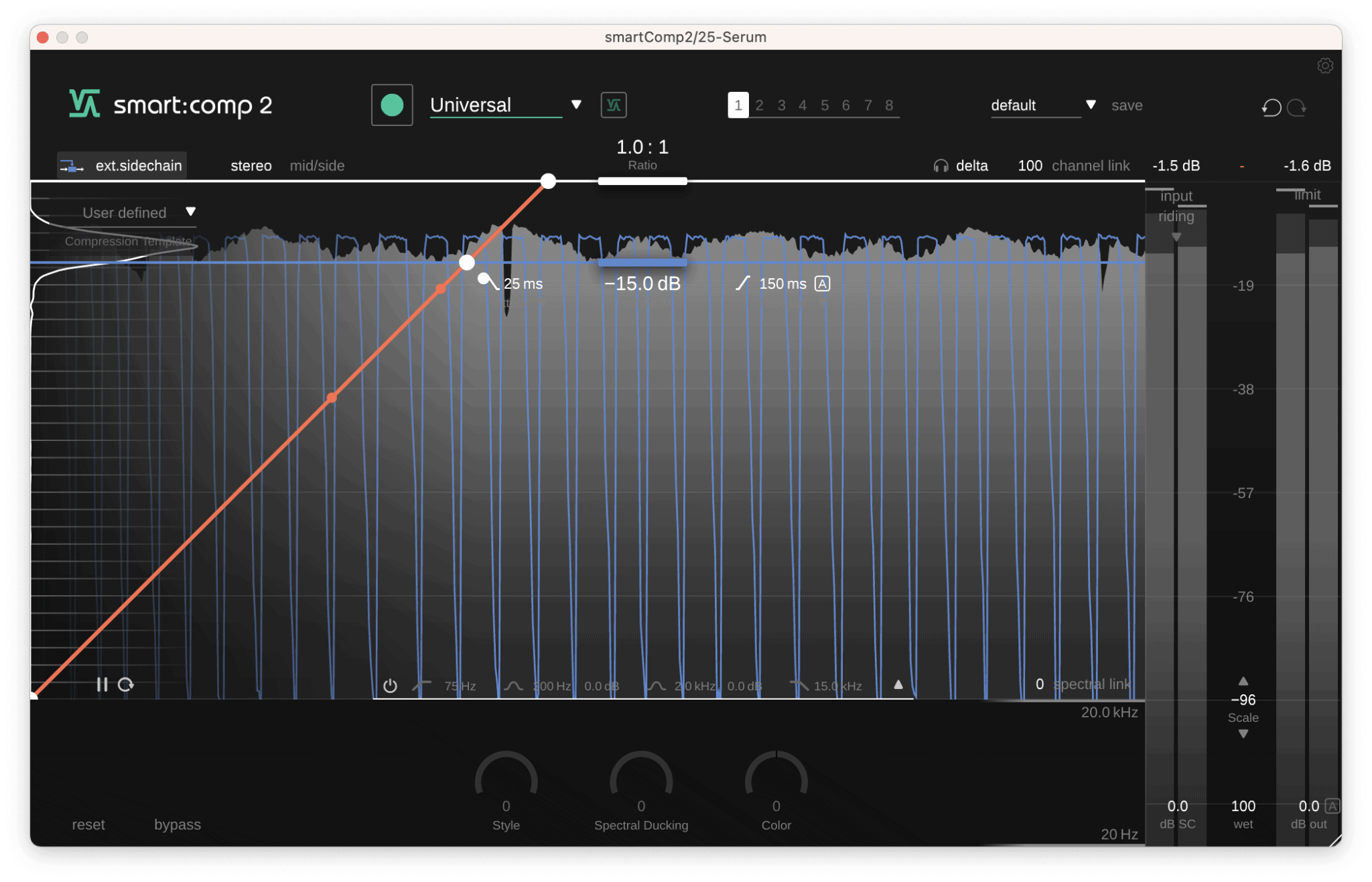Start learning with the green record button
Image resolution: width=1372 pixels, height=882 pixels.
point(392,105)
